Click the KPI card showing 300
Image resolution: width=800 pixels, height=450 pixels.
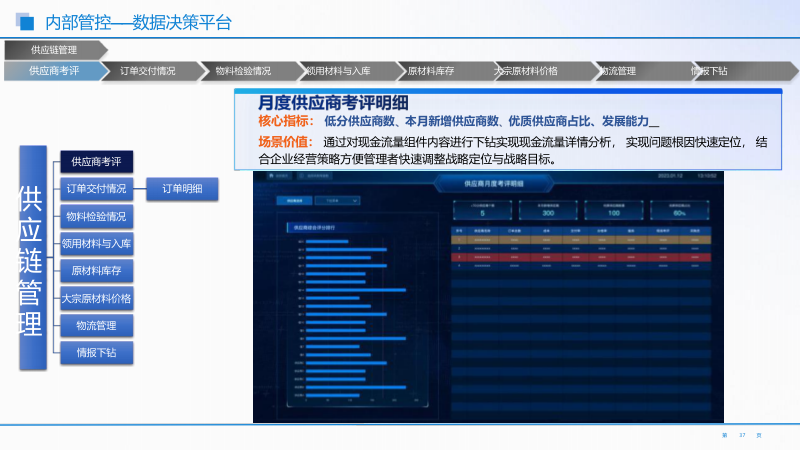point(548,209)
